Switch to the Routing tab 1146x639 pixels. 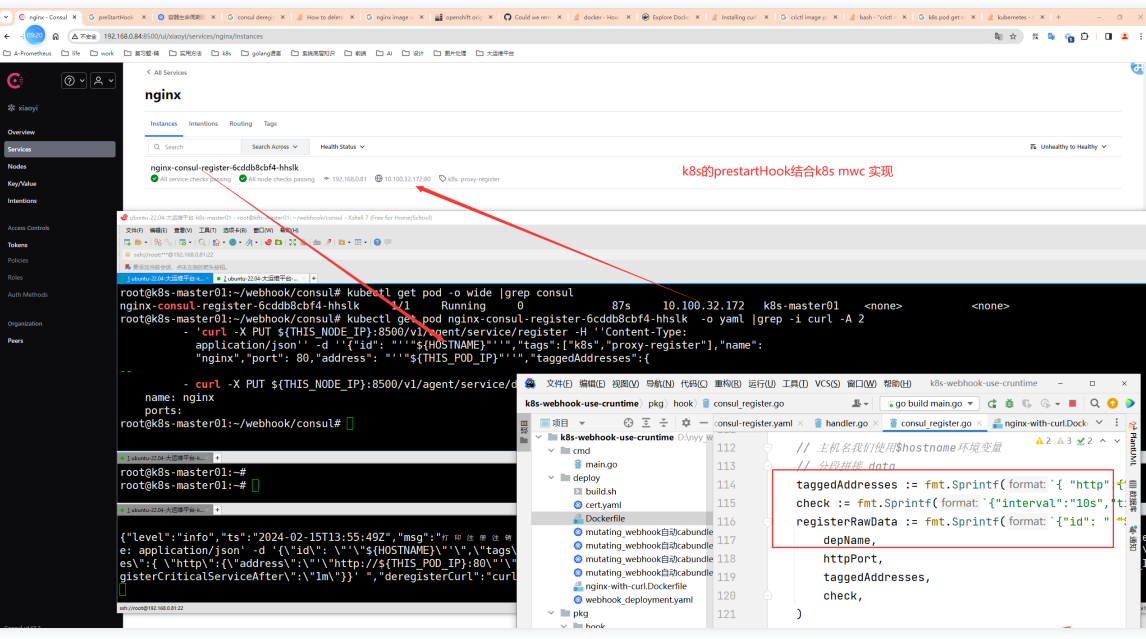point(240,124)
